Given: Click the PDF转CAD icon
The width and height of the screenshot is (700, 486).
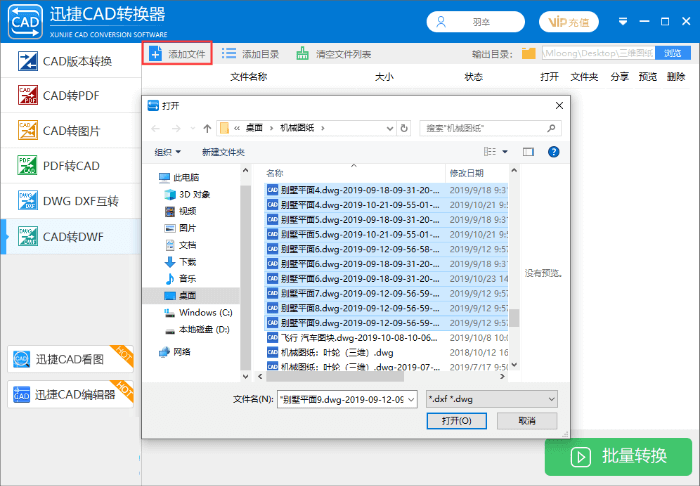Looking at the screenshot, I should click(x=28, y=166).
